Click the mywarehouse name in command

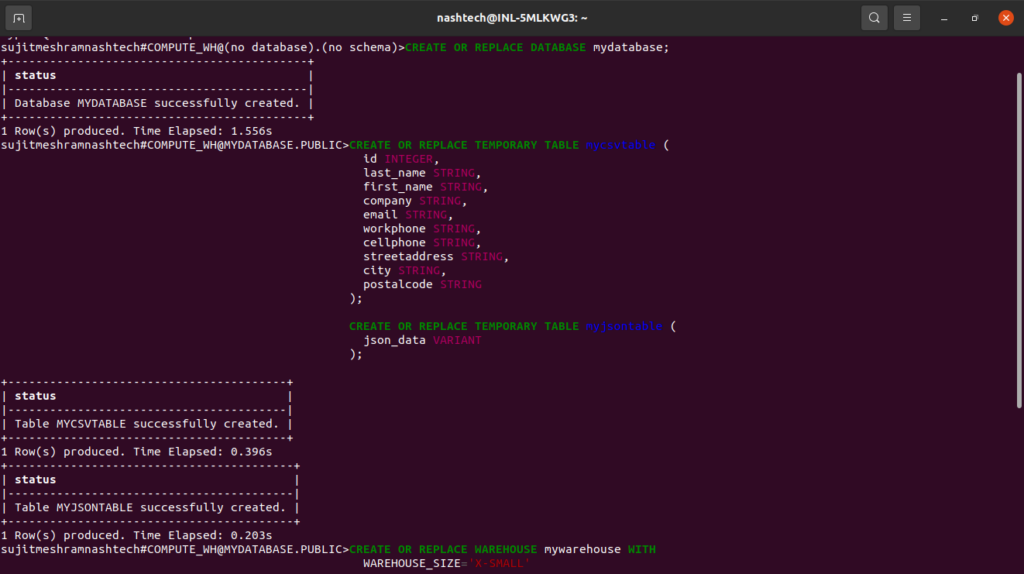click(582, 550)
